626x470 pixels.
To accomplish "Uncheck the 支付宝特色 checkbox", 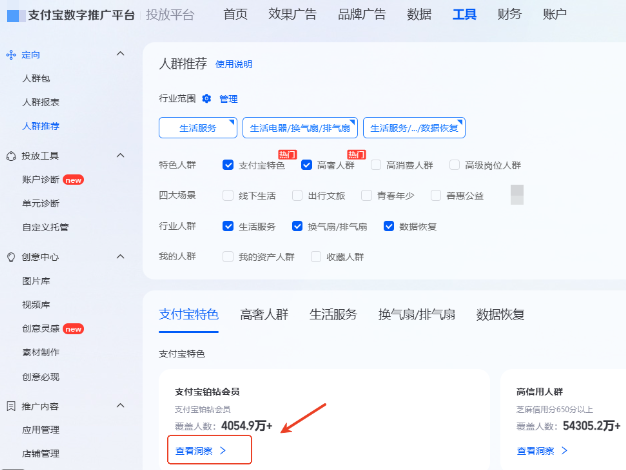I will pos(228,165).
